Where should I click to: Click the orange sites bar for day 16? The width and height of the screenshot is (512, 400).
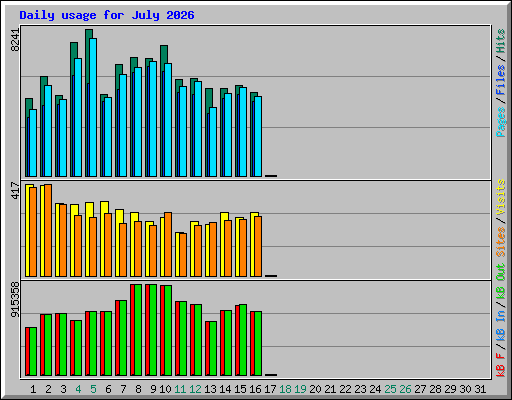pyautogui.click(x=258, y=246)
